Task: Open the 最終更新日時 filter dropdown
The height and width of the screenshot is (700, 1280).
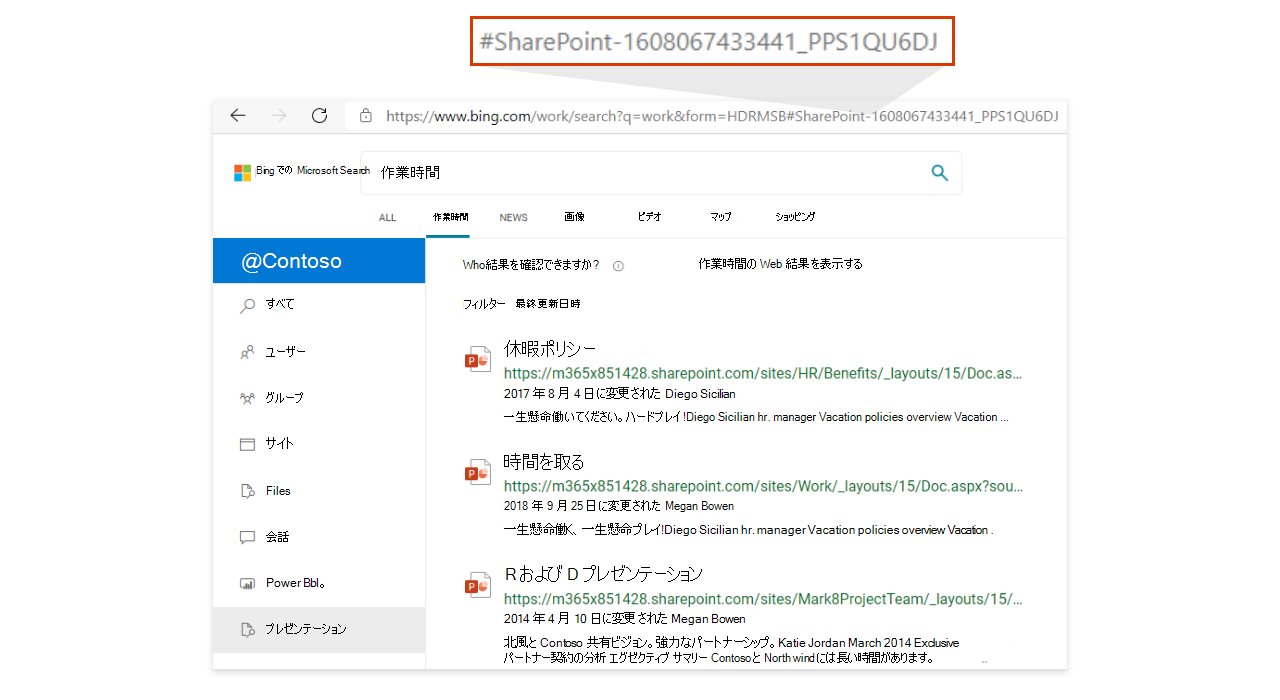Action: click(547, 303)
